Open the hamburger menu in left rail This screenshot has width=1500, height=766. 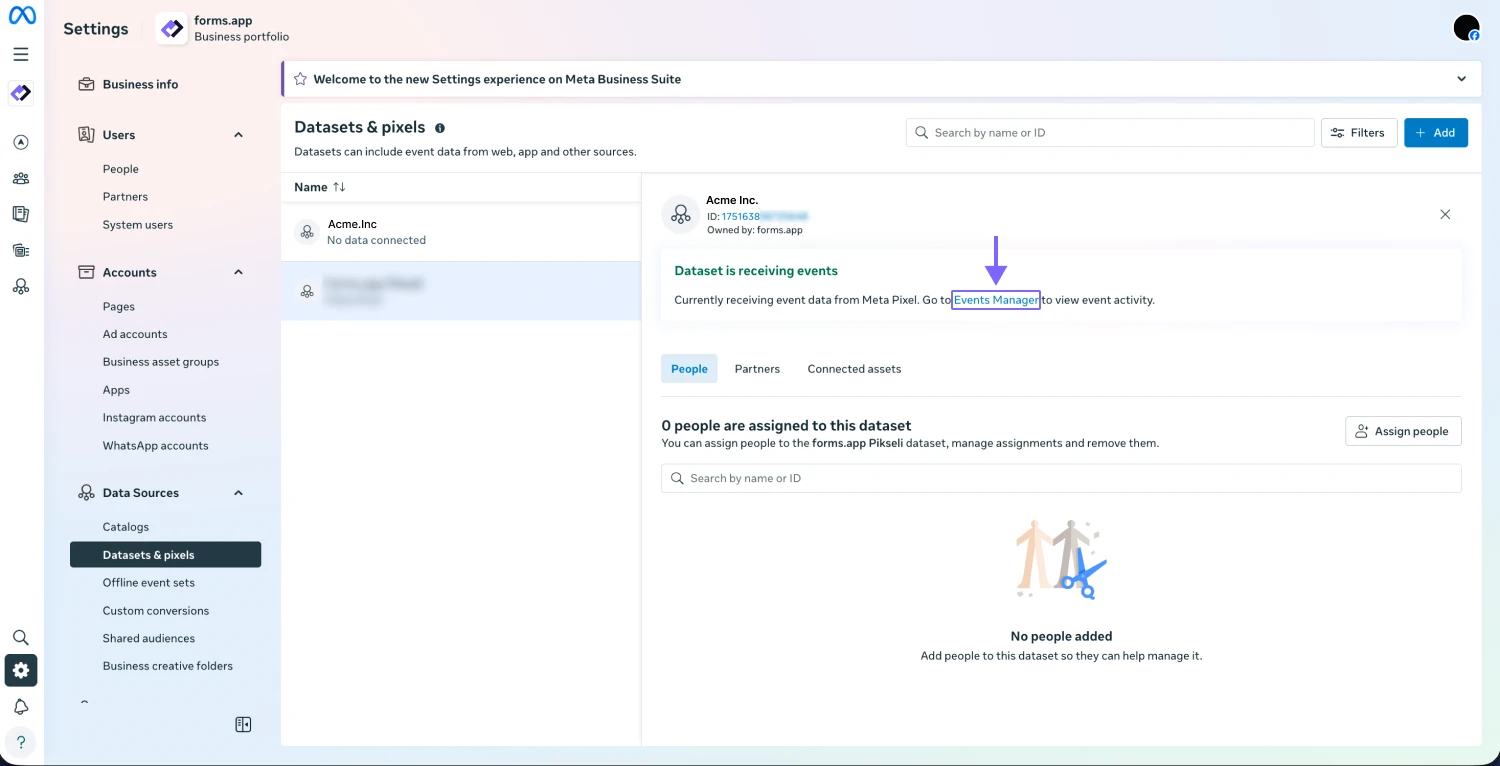[x=21, y=55]
